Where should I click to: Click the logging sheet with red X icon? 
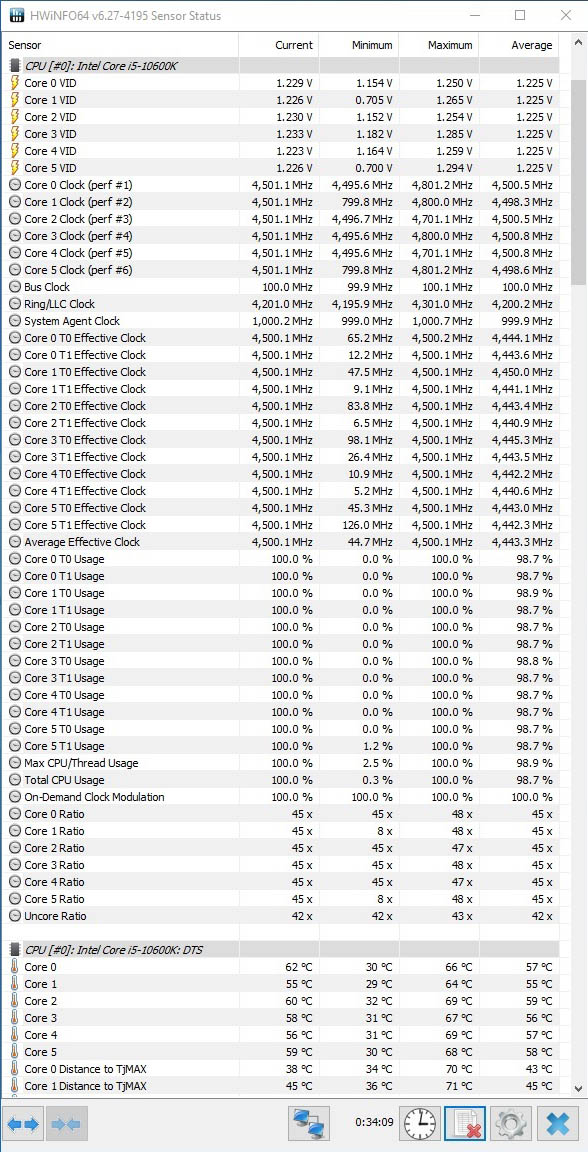(465, 1124)
